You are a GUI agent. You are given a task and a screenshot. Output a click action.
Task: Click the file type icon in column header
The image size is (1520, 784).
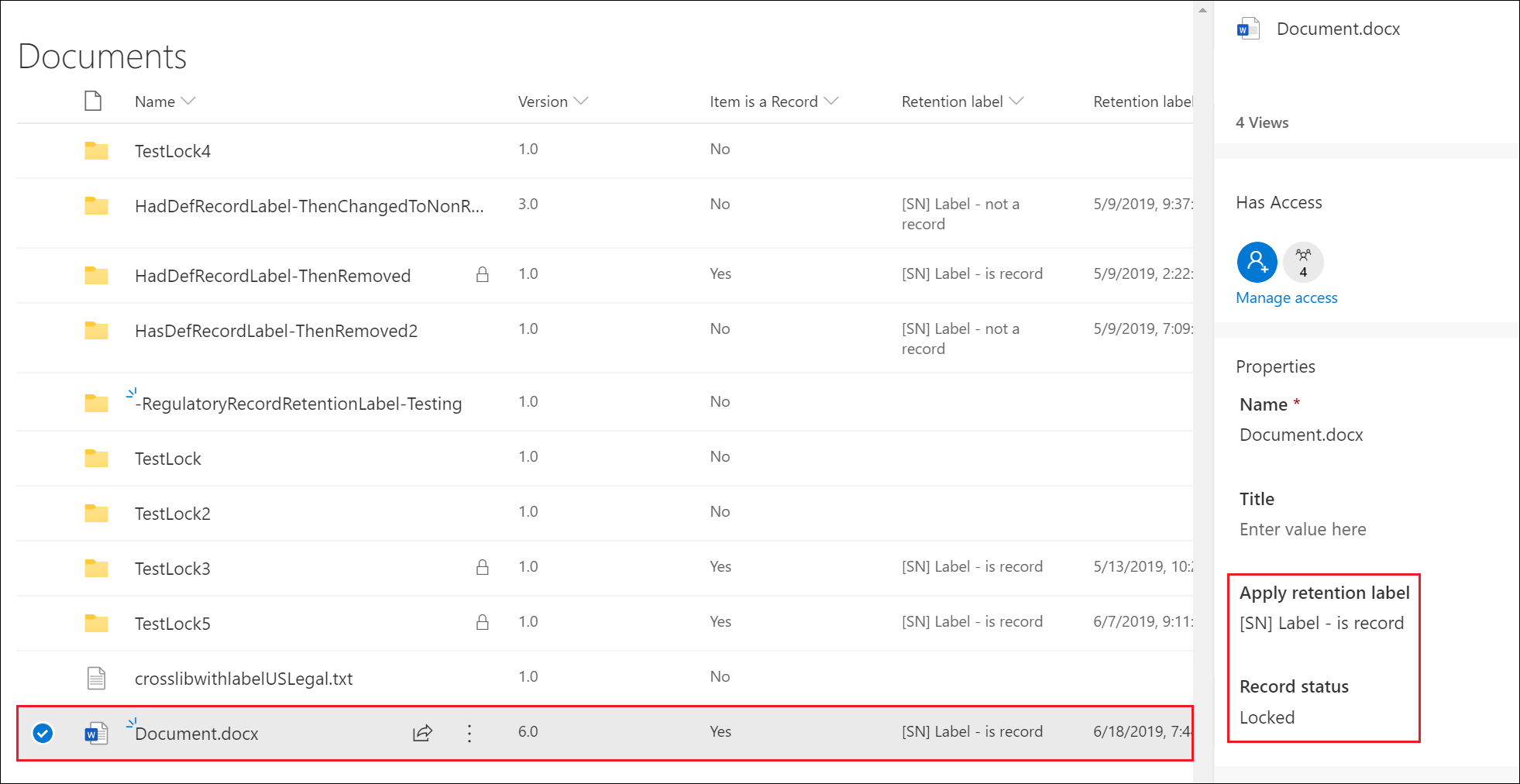point(93,101)
